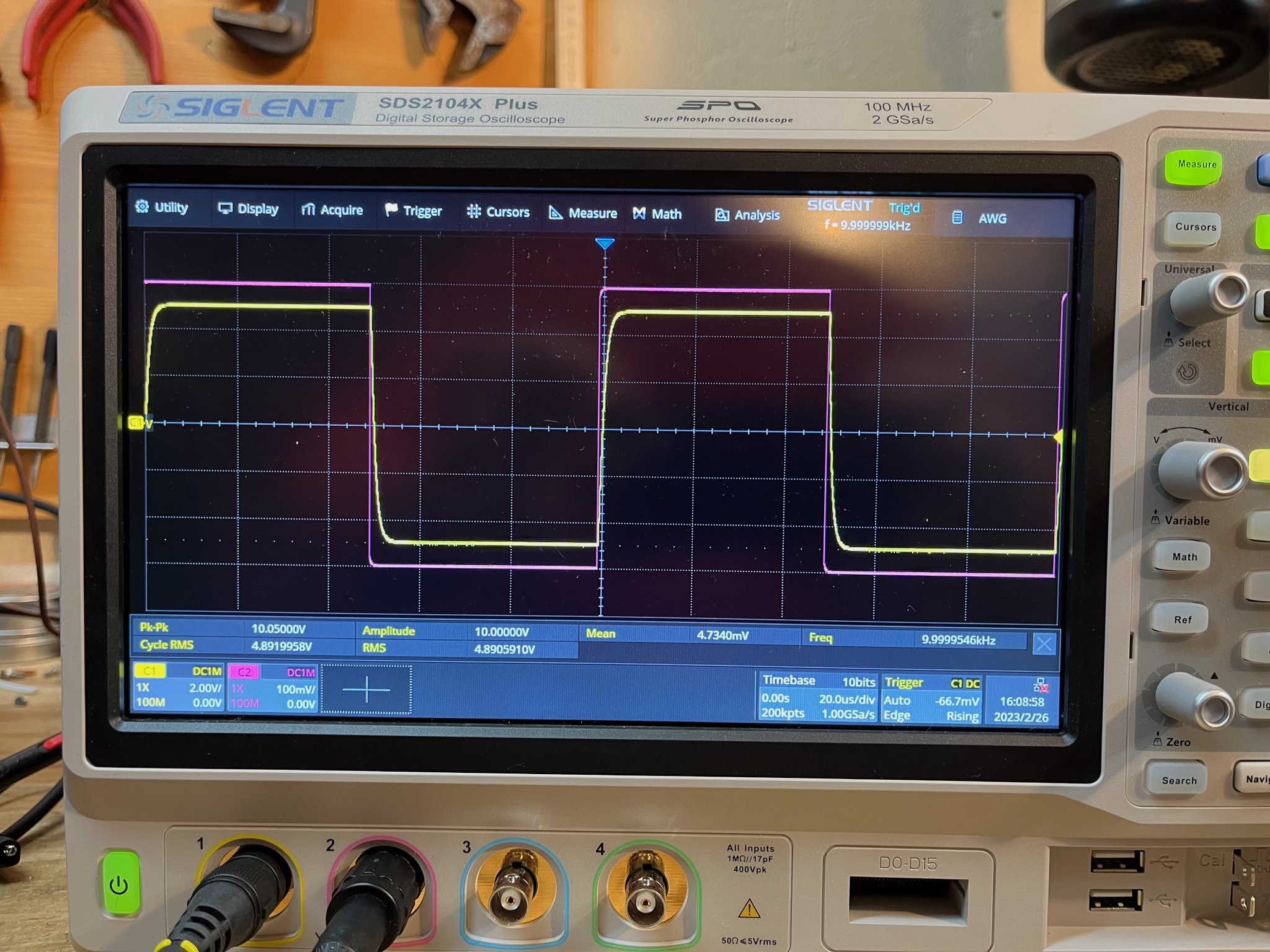Select the Mean measurement 4.7340mV

click(x=722, y=635)
